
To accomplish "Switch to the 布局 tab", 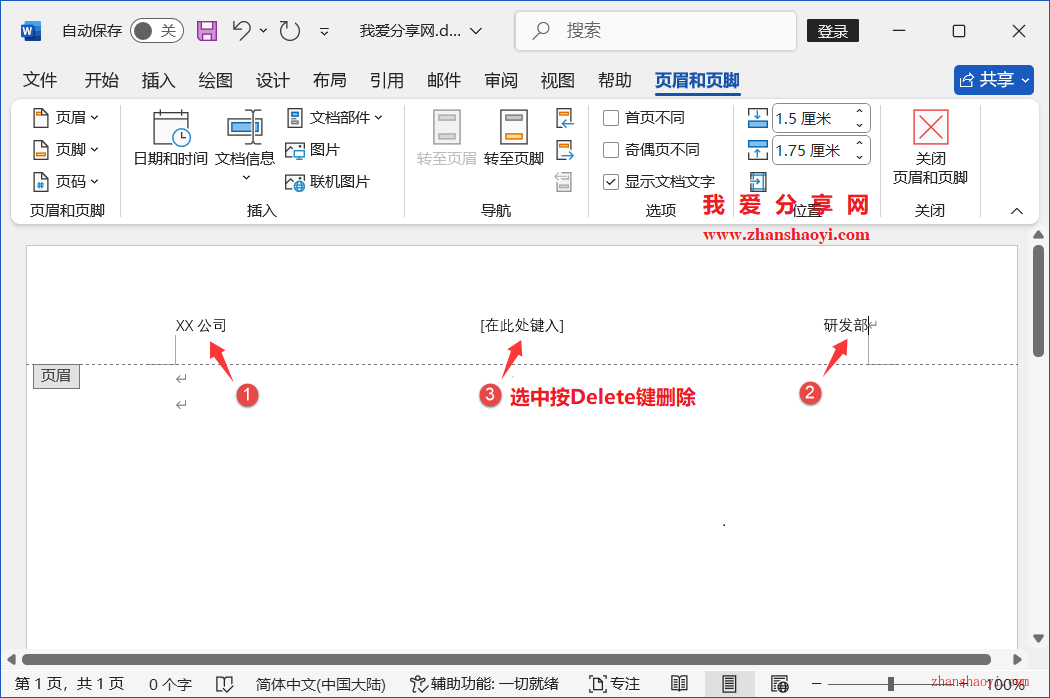I will coord(330,80).
